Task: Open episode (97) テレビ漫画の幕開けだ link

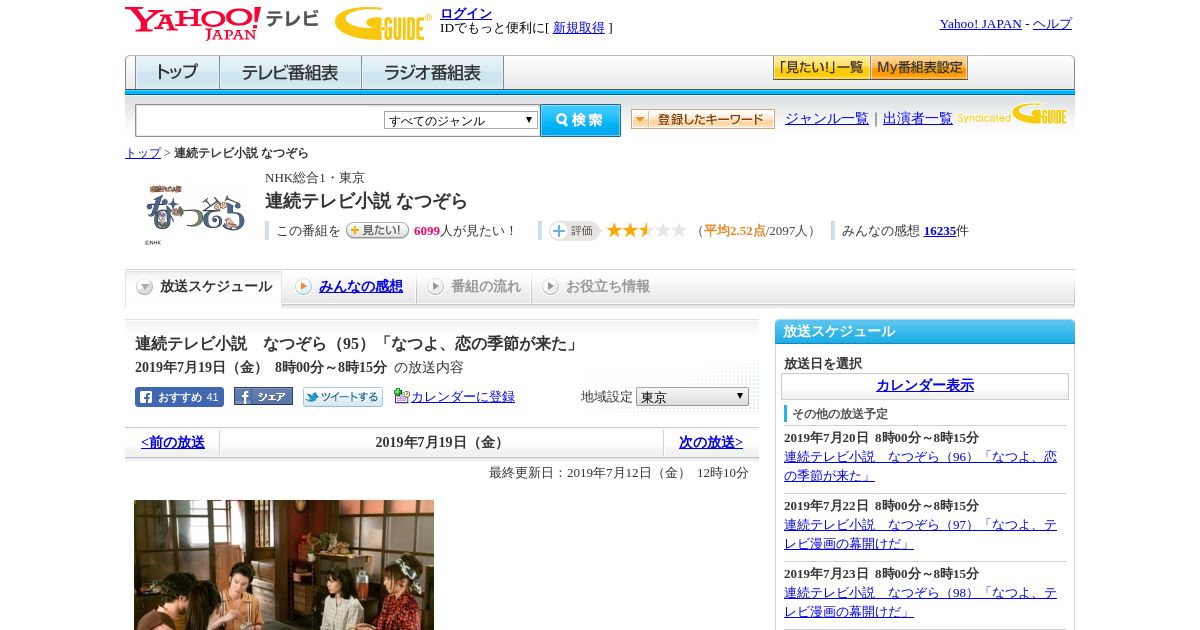Action: coord(920,534)
